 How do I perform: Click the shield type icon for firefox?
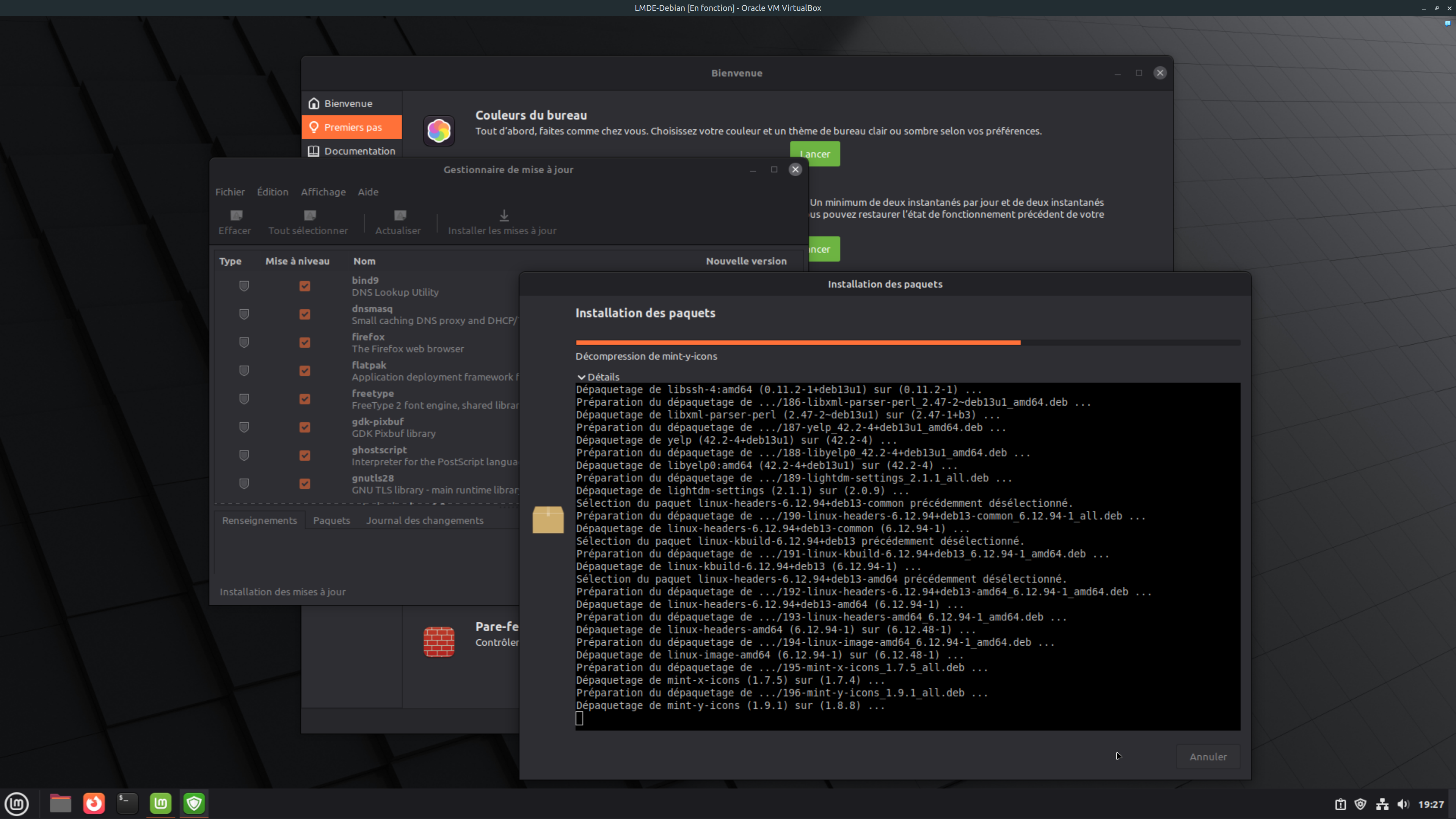244,342
